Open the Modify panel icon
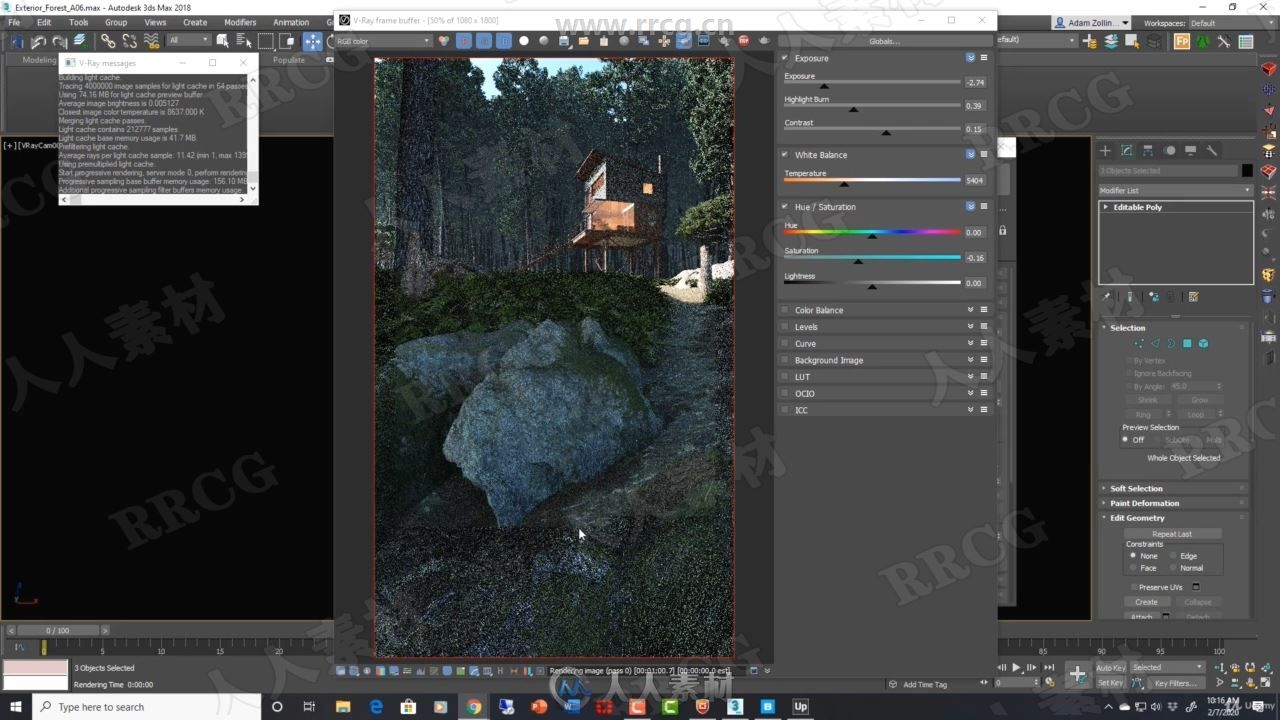This screenshot has width=1280, height=720. [1127, 150]
